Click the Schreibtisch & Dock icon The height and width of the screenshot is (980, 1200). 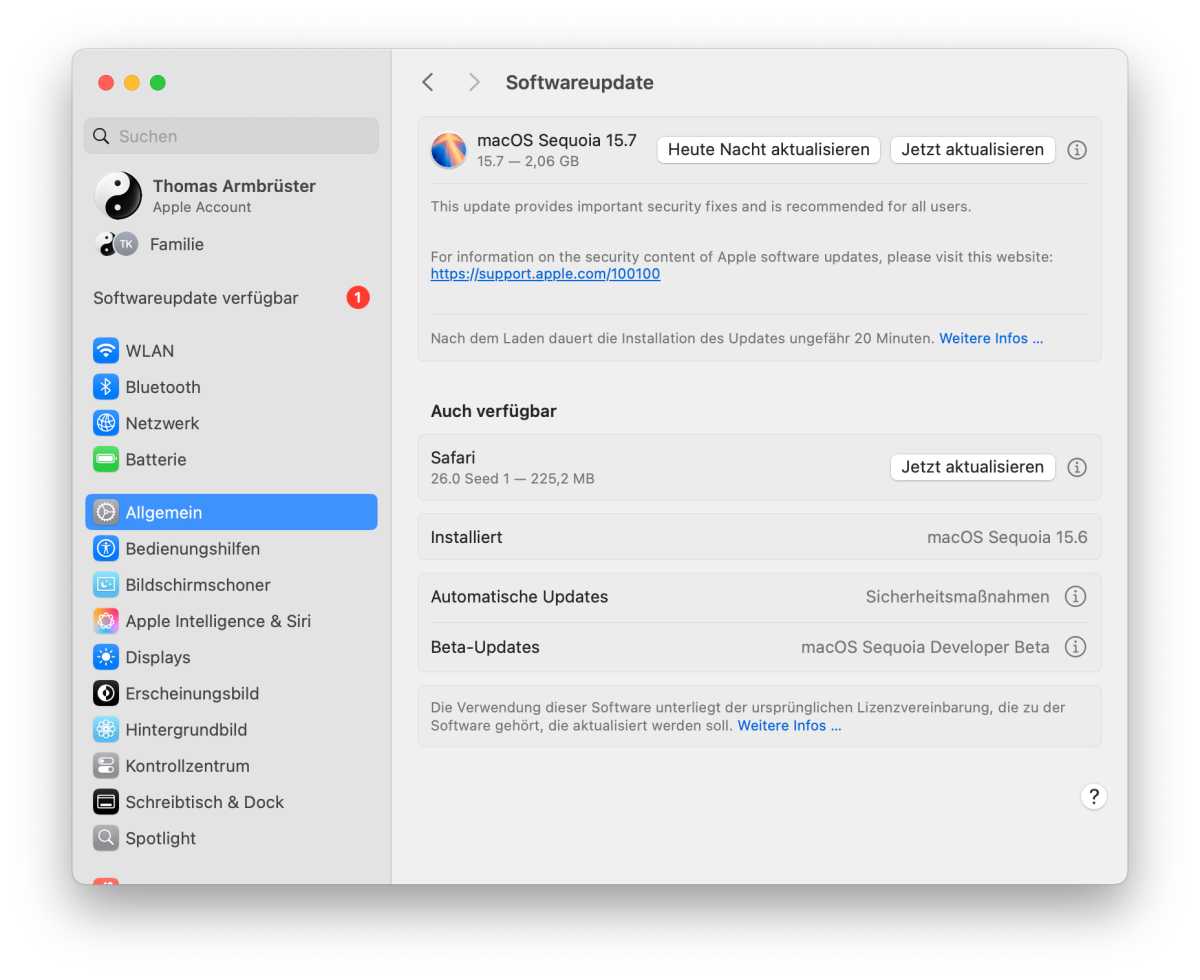[106, 802]
